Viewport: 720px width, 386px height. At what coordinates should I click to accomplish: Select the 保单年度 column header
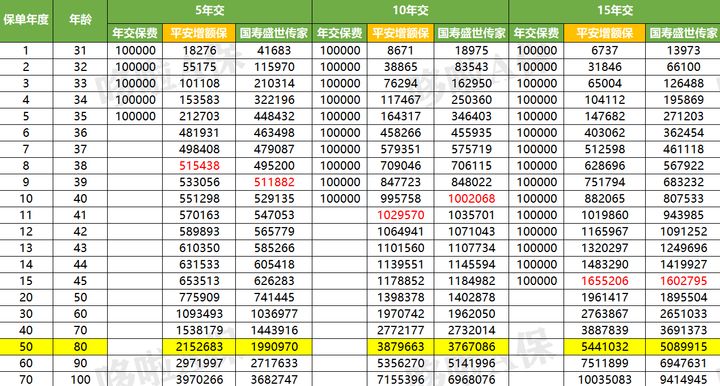click(26, 21)
